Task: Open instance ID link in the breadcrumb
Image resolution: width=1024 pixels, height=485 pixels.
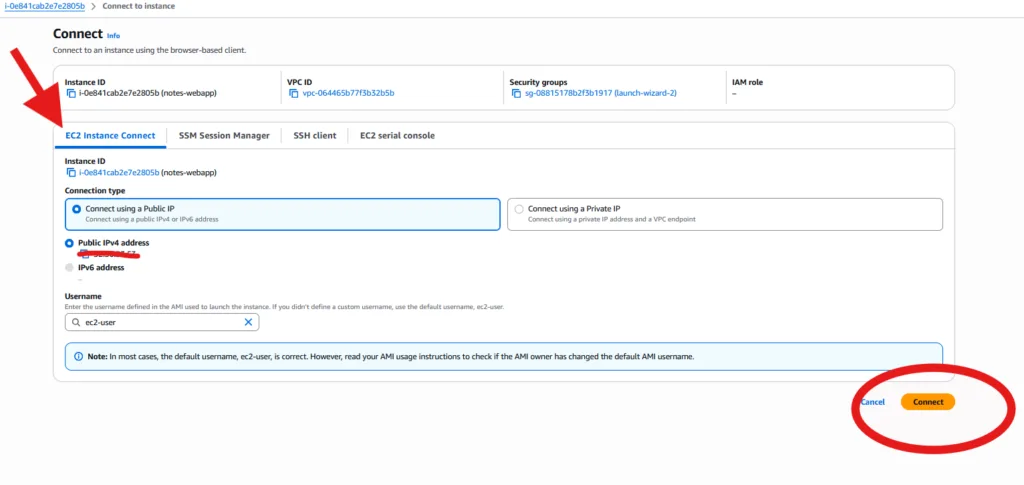Action: pyautogui.click(x=44, y=6)
